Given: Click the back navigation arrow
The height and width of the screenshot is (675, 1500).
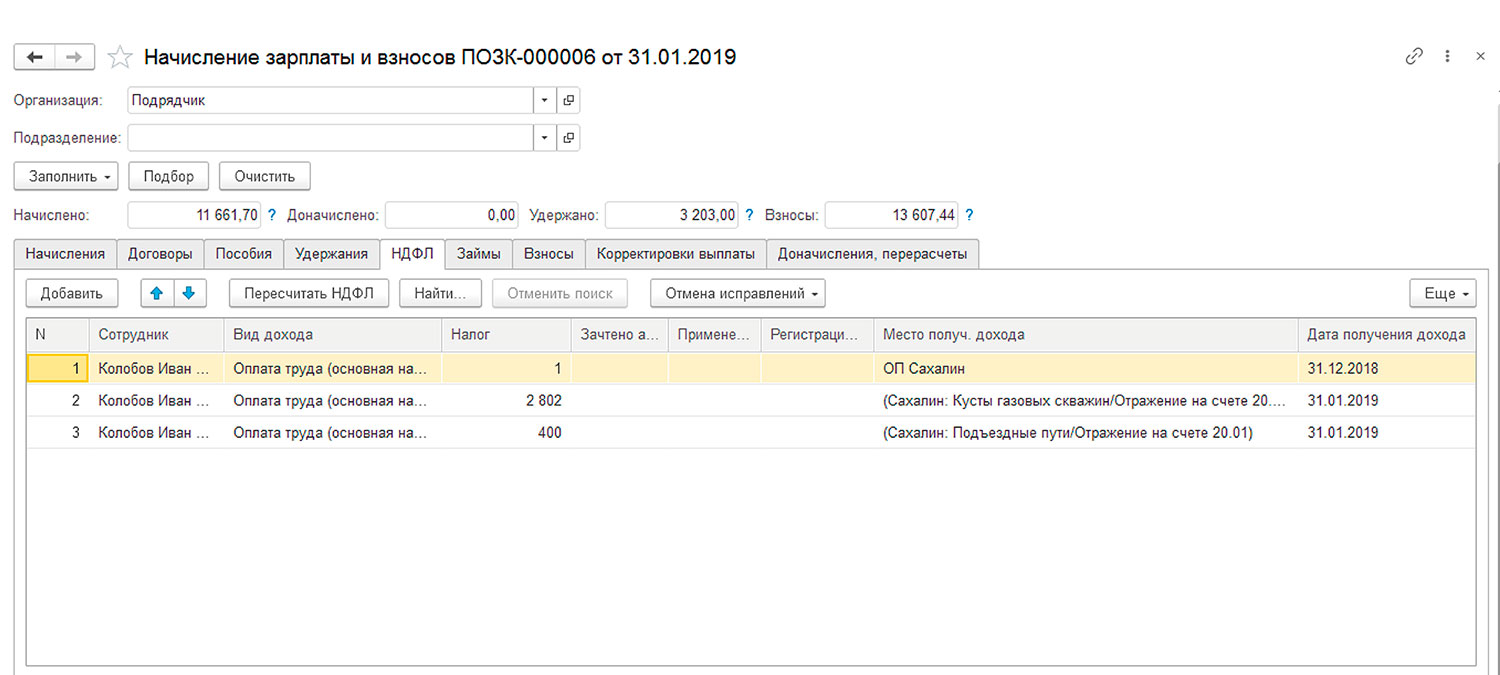Looking at the screenshot, I should point(34,57).
